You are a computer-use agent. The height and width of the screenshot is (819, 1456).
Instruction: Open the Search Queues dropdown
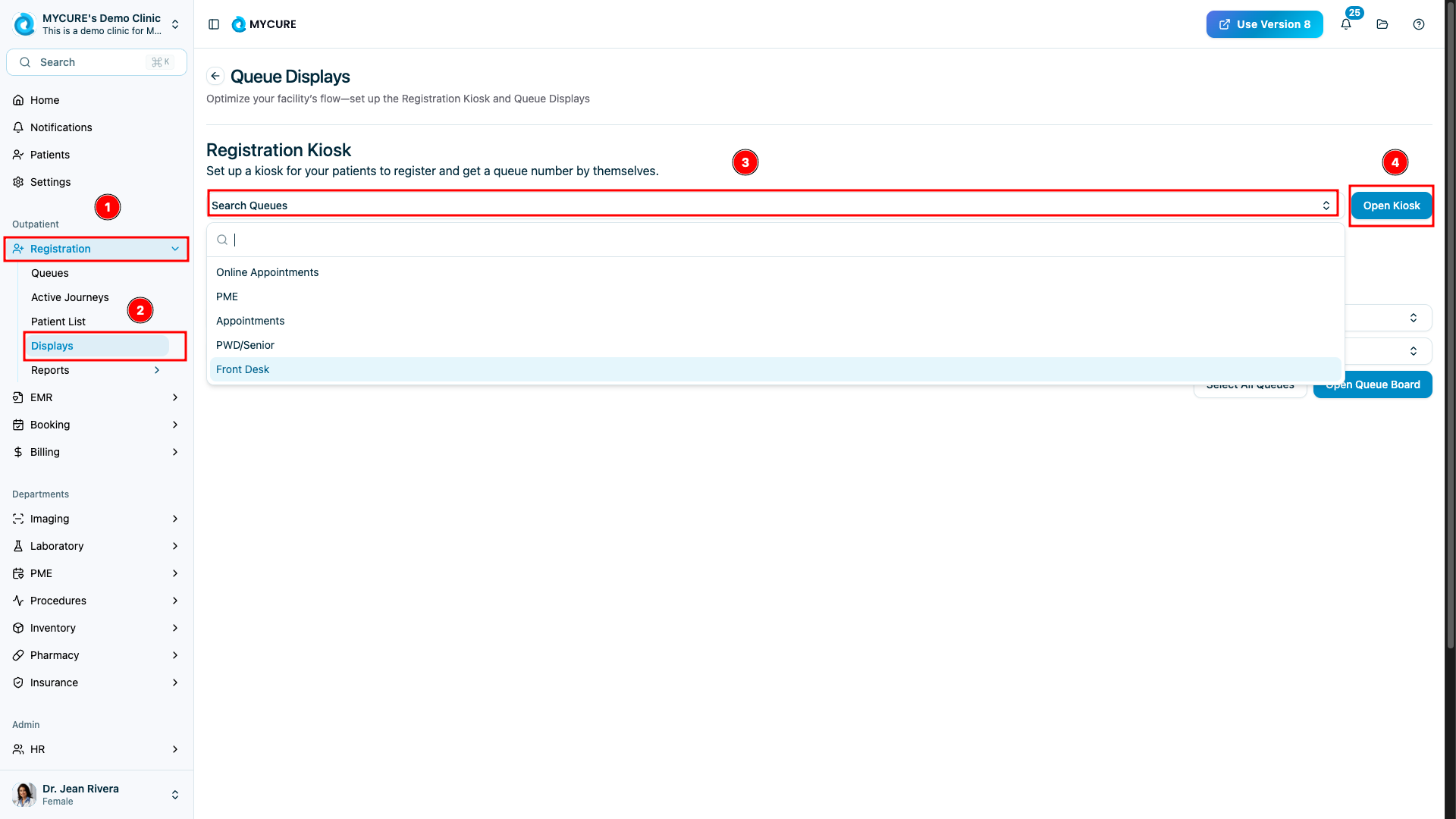[x=772, y=205]
